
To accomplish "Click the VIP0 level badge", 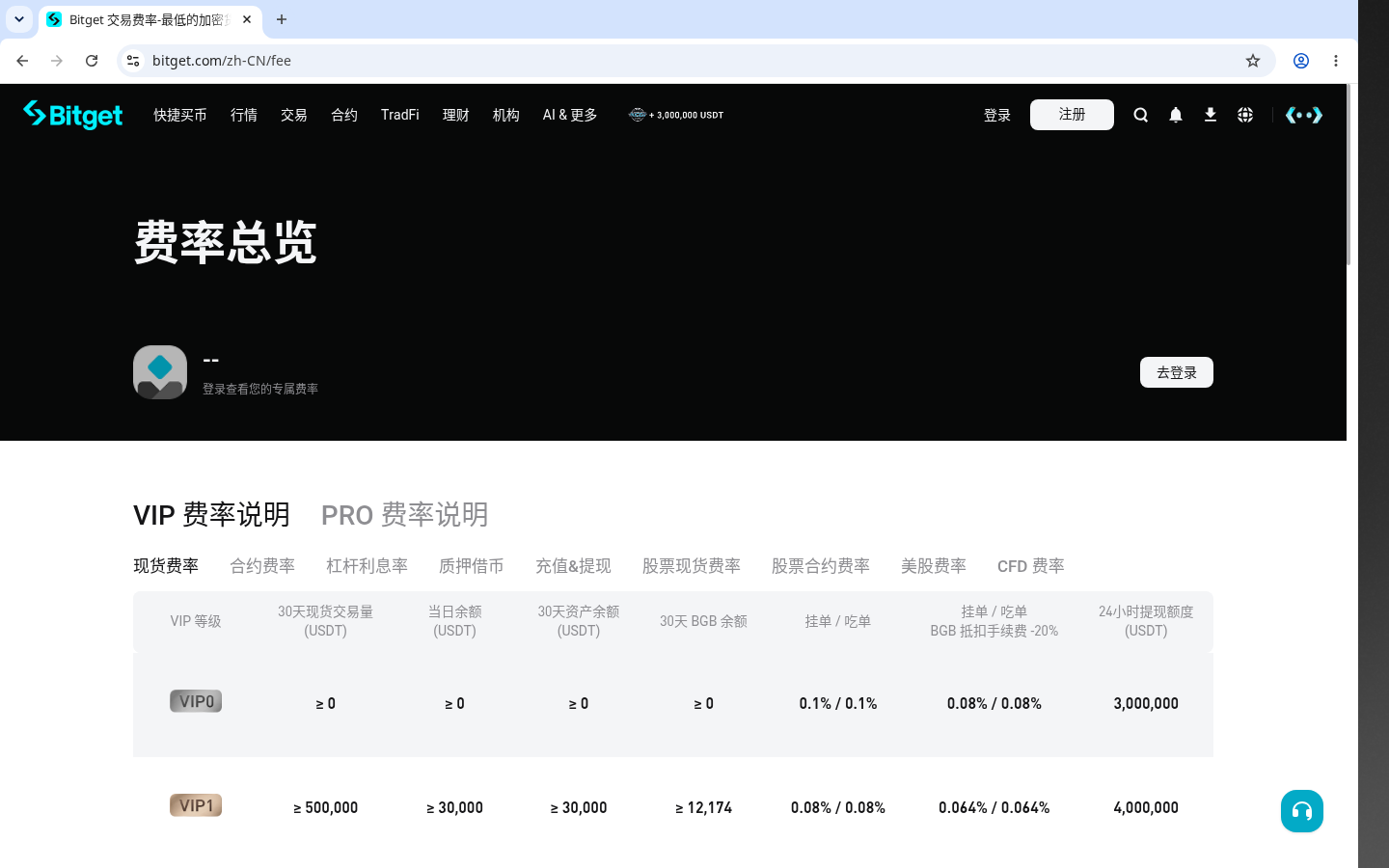I will click(196, 701).
